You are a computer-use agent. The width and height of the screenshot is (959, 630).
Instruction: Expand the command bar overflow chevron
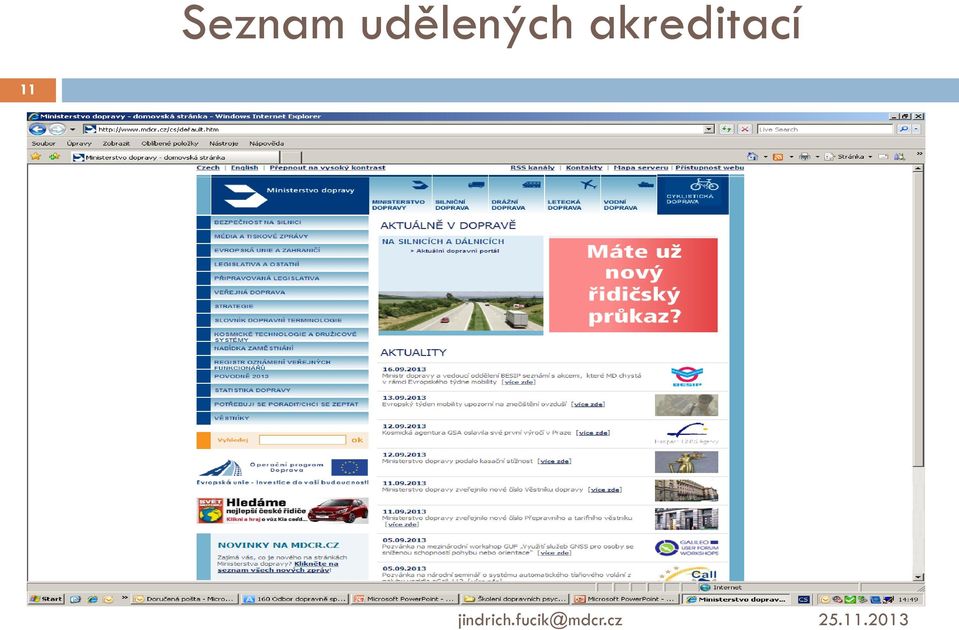coord(919,154)
